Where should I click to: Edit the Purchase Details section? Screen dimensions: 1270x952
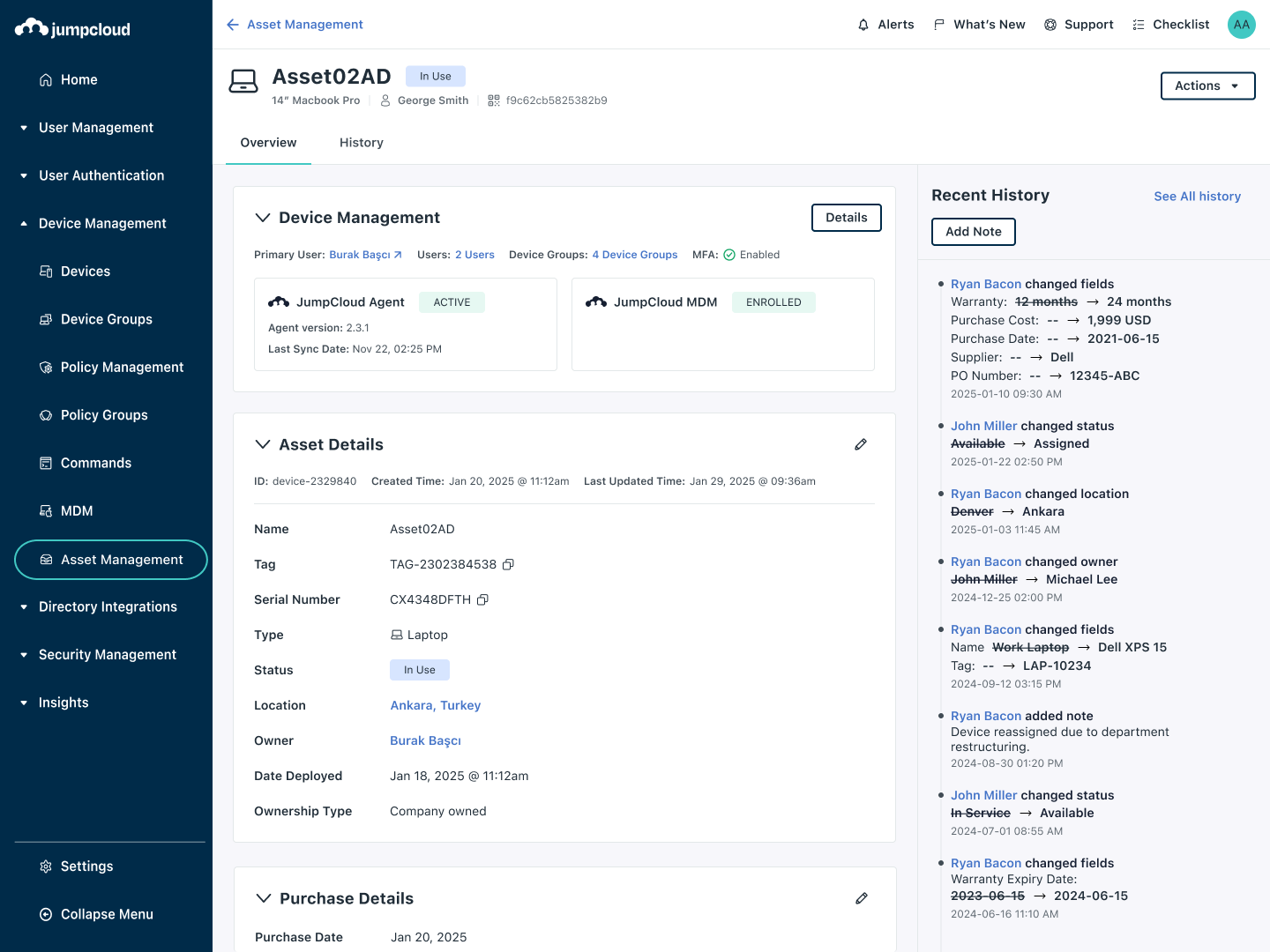tap(861, 898)
